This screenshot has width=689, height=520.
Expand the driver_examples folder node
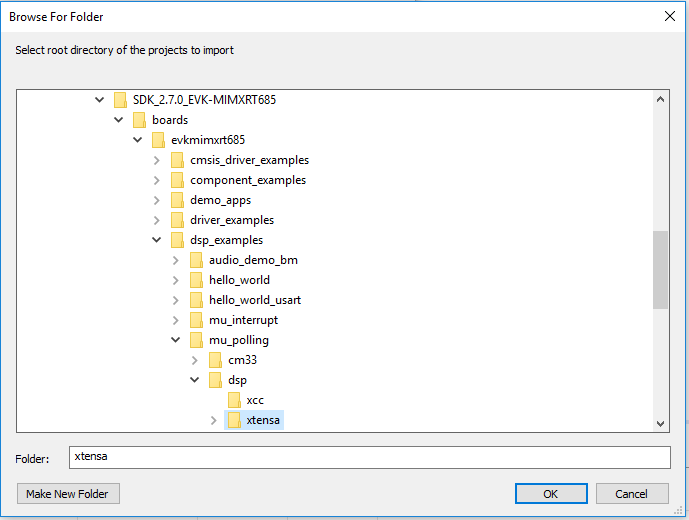tap(156, 220)
